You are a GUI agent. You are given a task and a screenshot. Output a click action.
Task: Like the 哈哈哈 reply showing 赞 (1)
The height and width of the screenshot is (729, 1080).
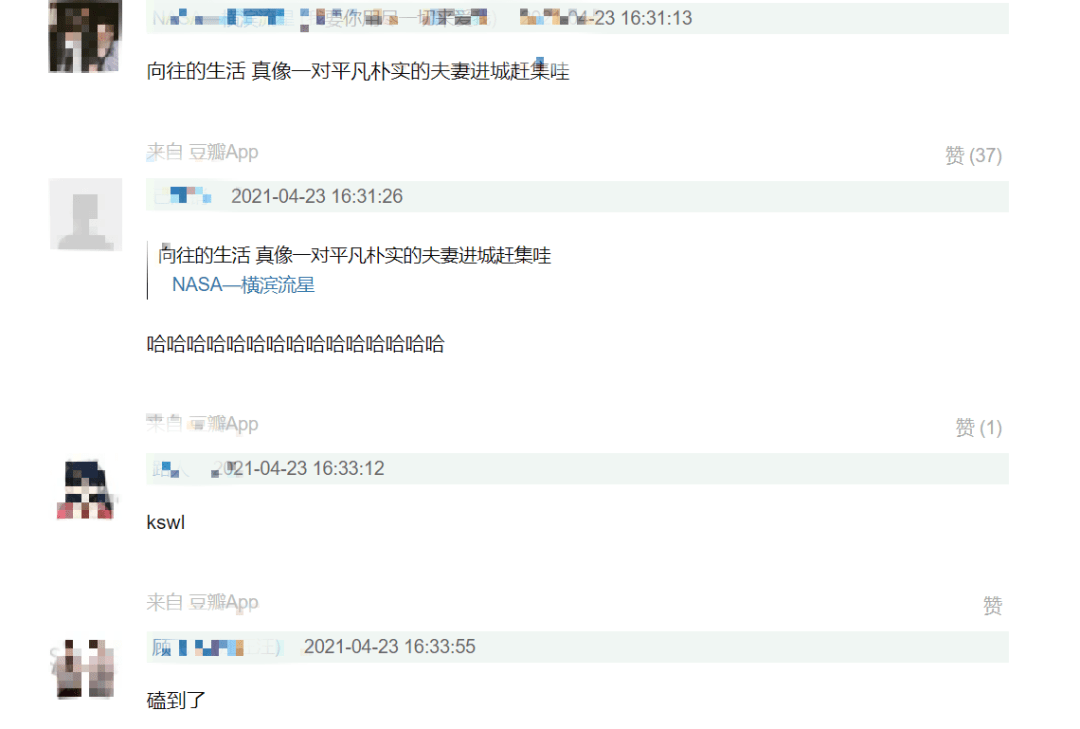[x=978, y=428]
